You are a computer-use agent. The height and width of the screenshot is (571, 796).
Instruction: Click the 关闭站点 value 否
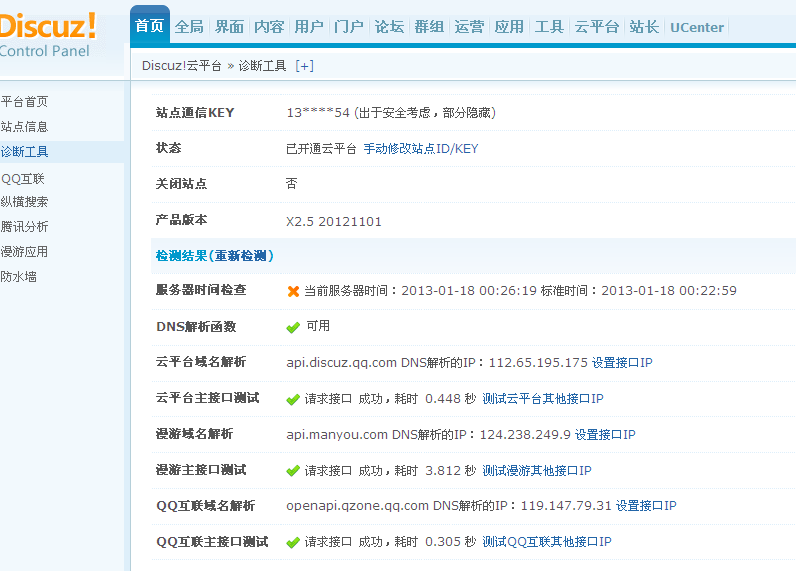291,183
